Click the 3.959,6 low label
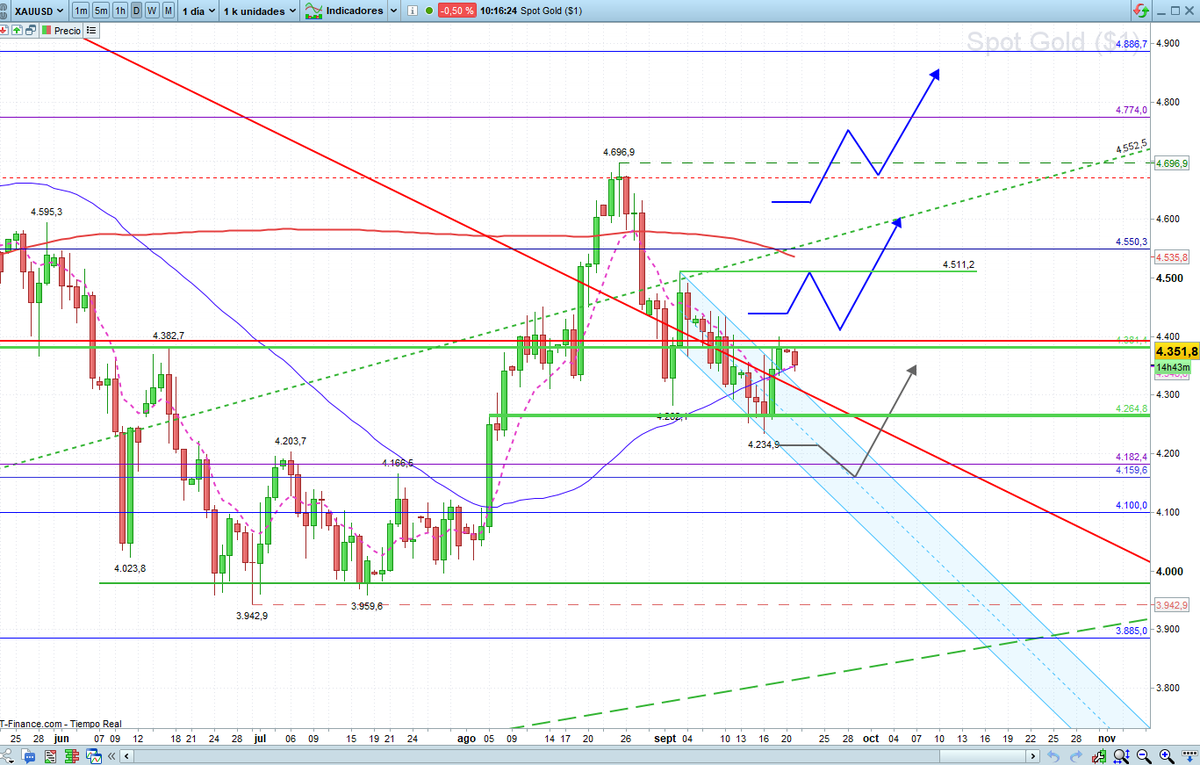Image resolution: width=1200 pixels, height=765 pixels. pos(365,606)
